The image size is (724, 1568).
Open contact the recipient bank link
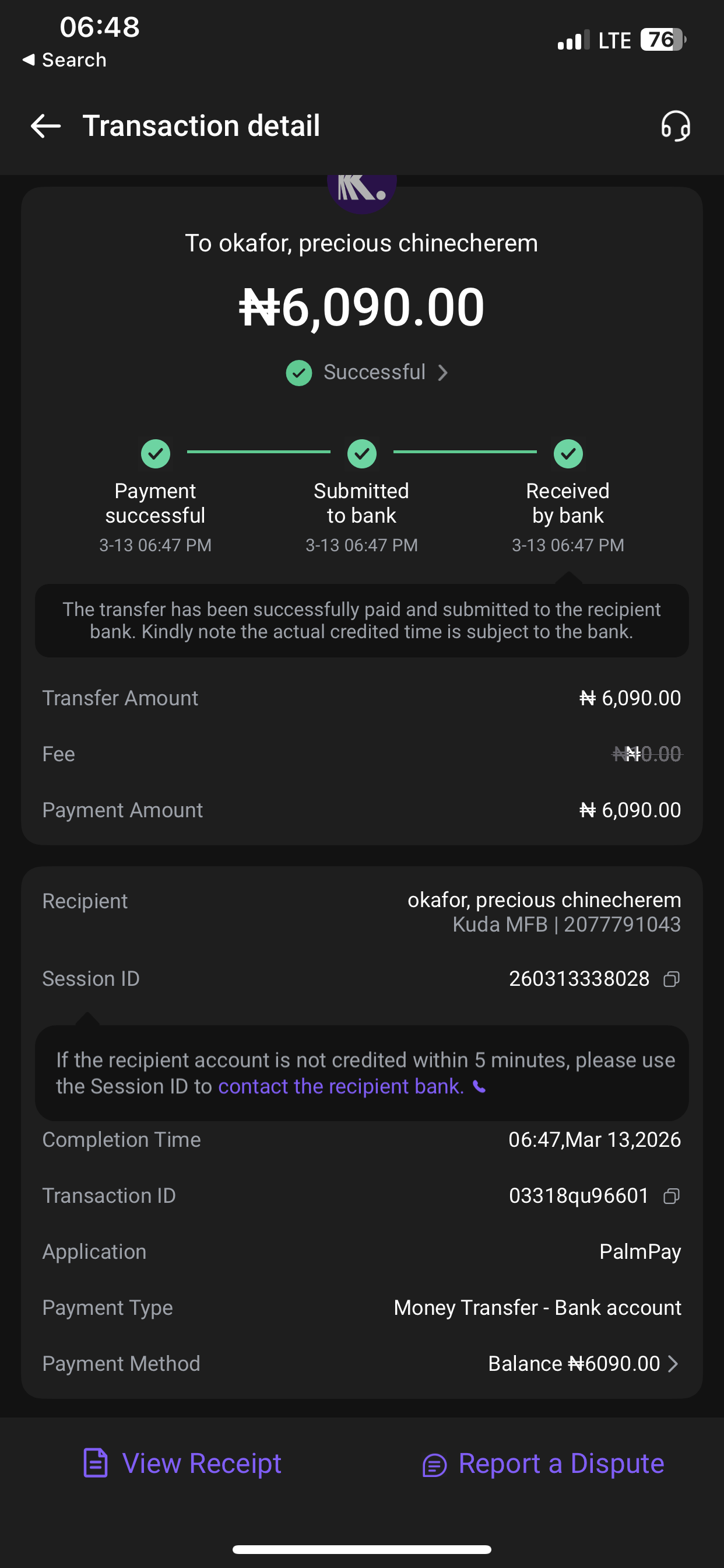click(x=340, y=1087)
